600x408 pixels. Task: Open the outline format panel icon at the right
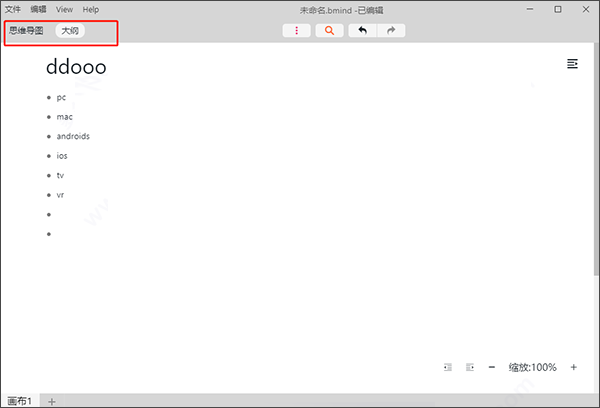pyautogui.click(x=572, y=64)
